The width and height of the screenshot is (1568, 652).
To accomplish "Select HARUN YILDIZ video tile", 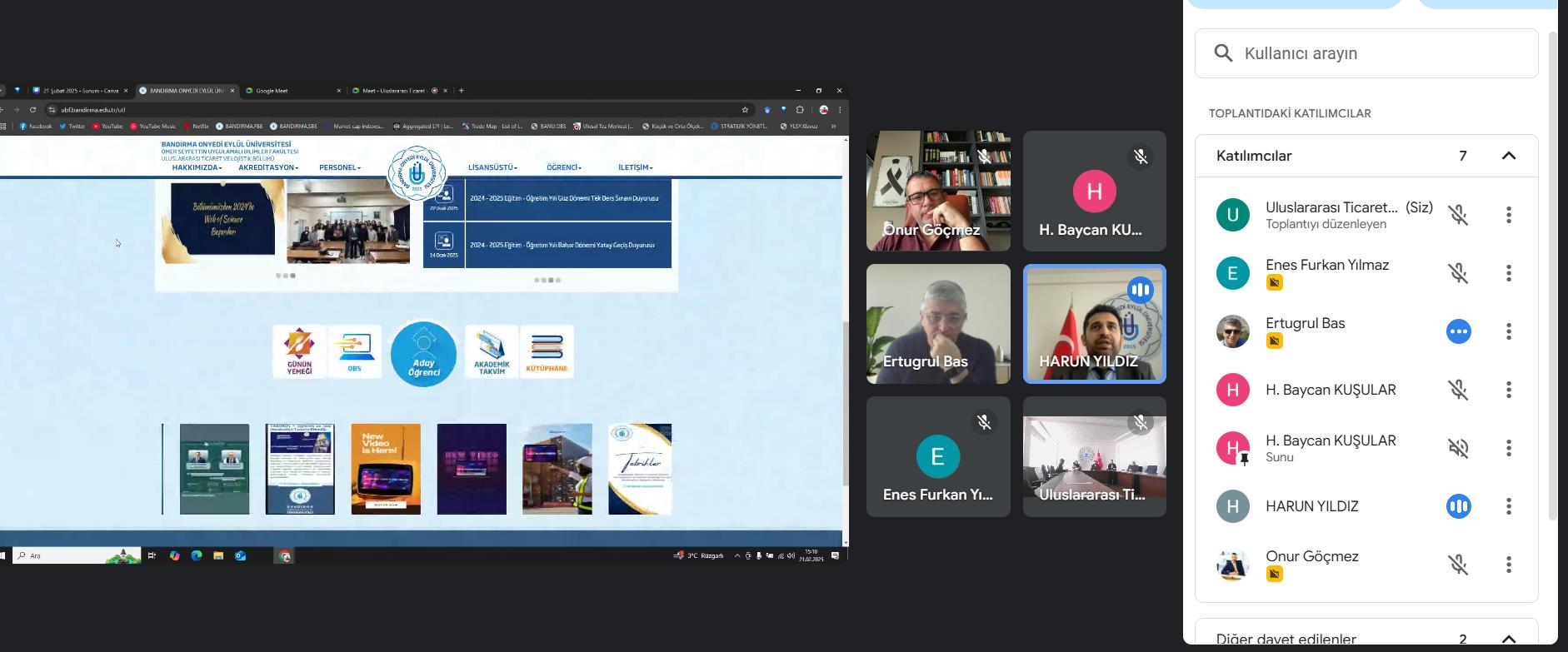I will (x=1094, y=324).
